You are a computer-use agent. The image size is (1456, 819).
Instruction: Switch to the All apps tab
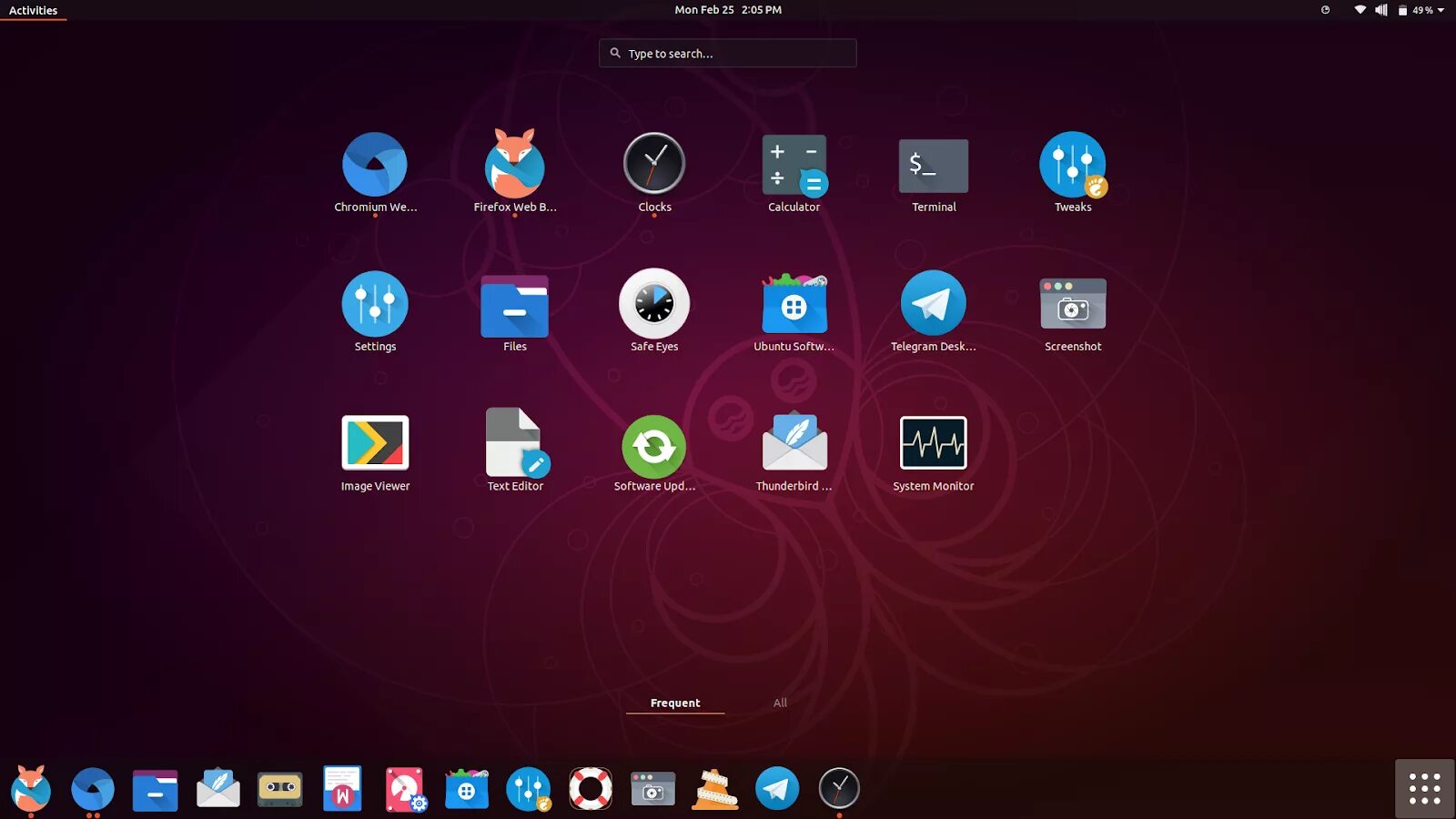point(780,703)
